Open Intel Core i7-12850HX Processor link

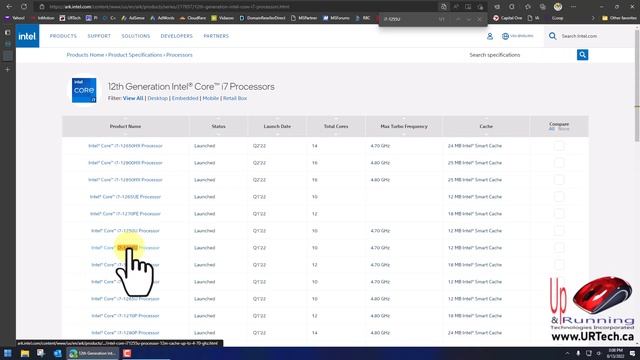point(125,180)
